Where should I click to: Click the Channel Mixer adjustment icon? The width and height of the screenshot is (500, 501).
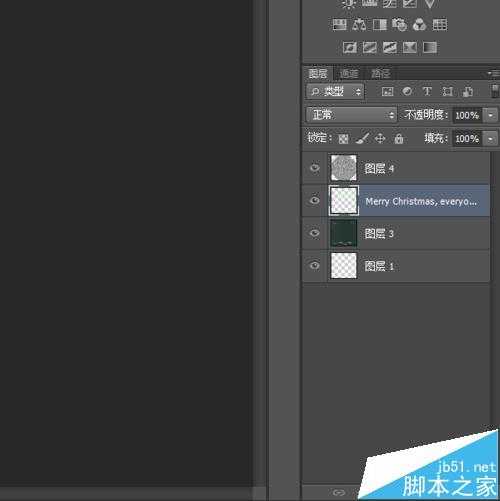[x=419, y=25]
